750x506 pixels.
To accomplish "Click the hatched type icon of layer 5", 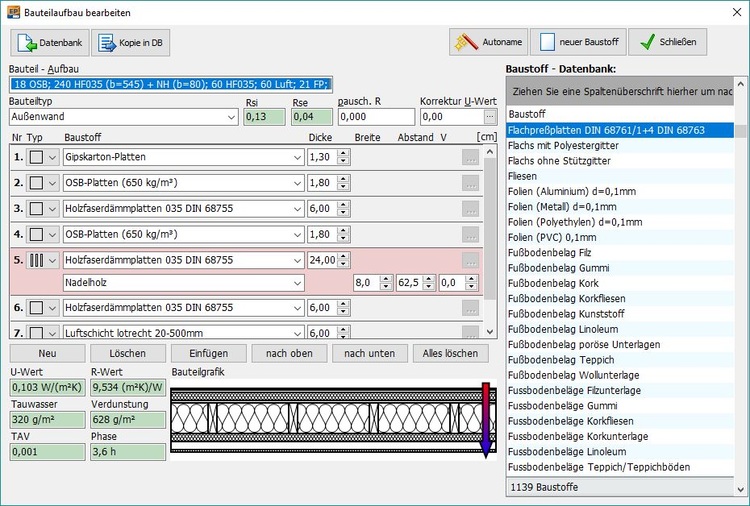I will click(36, 260).
